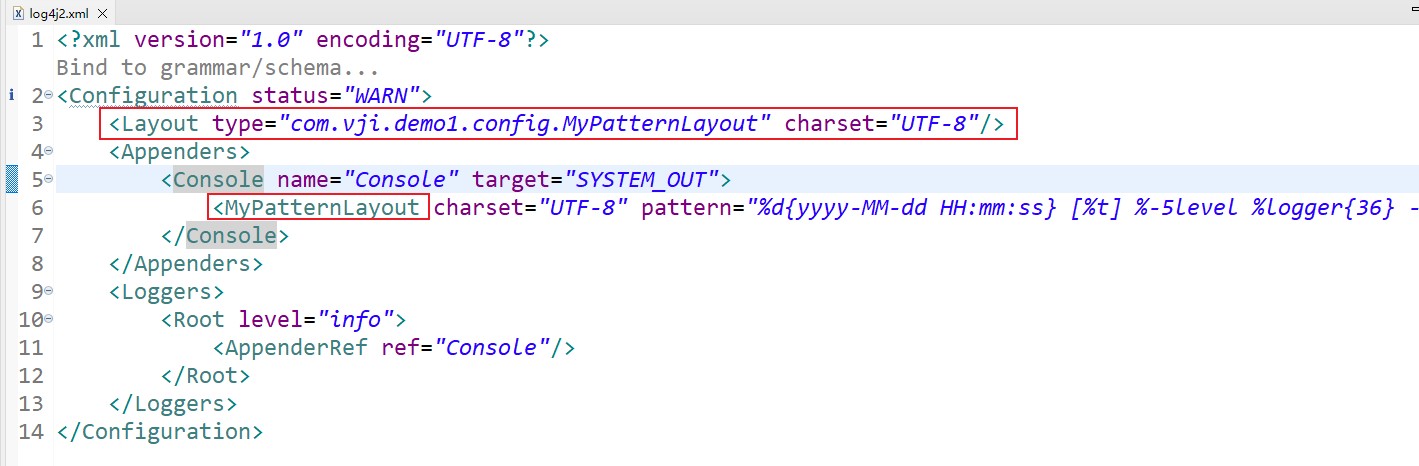This screenshot has height=466, width=1419.
Task: Place cursor on the MyPatternLayout tag on line 6
Action: pyautogui.click(x=321, y=207)
